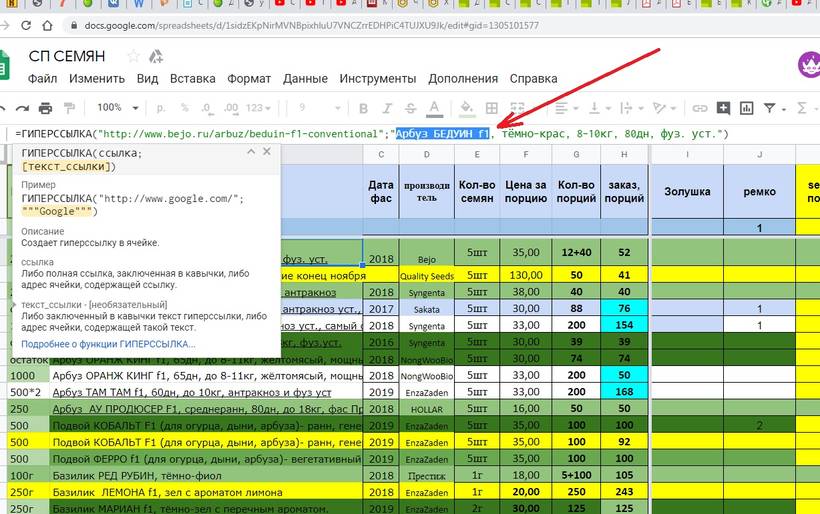Click inside the formula bar text
820x514 pixels.
pos(371,134)
